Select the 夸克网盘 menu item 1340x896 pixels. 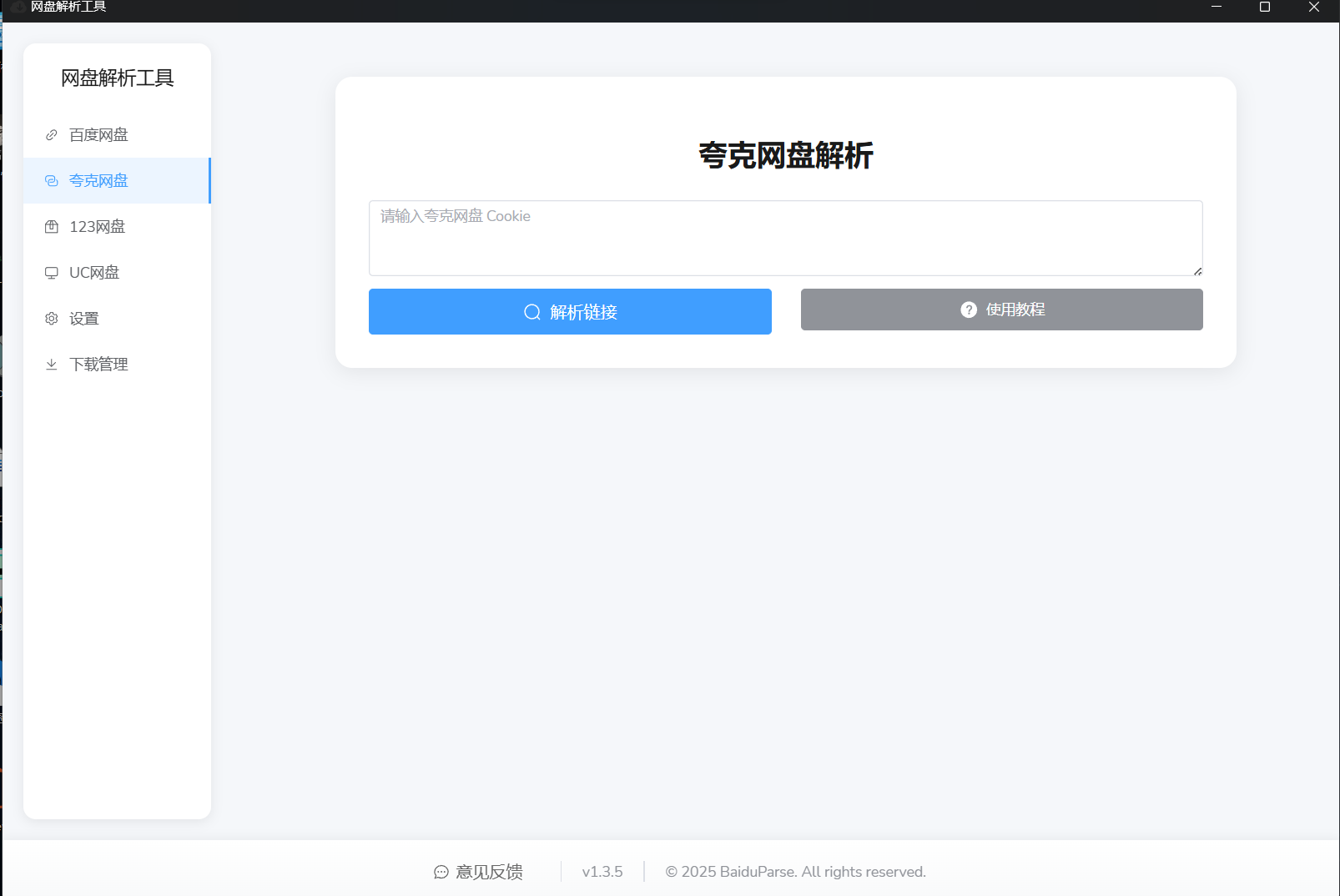99,181
